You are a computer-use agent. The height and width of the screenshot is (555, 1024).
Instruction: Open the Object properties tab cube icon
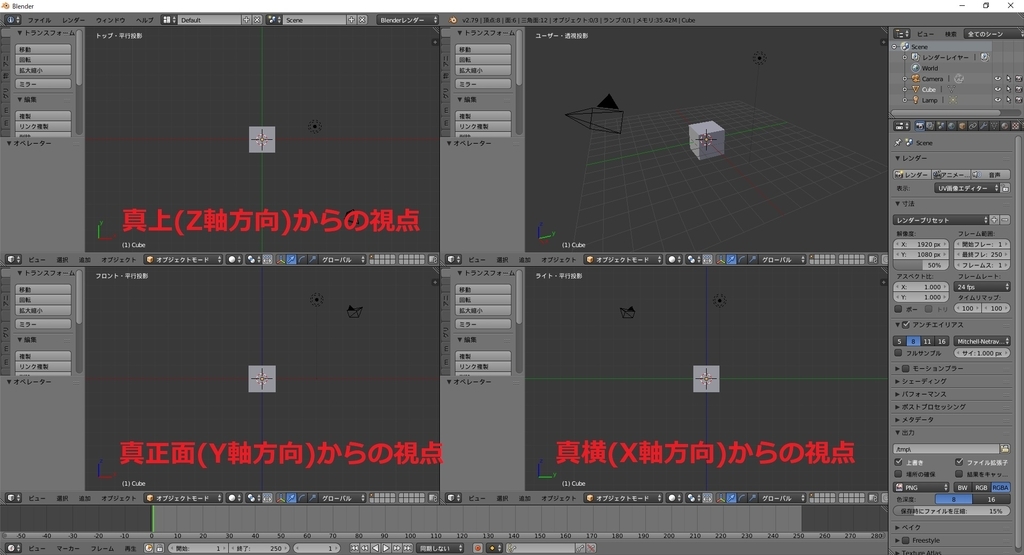click(x=962, y=126)
